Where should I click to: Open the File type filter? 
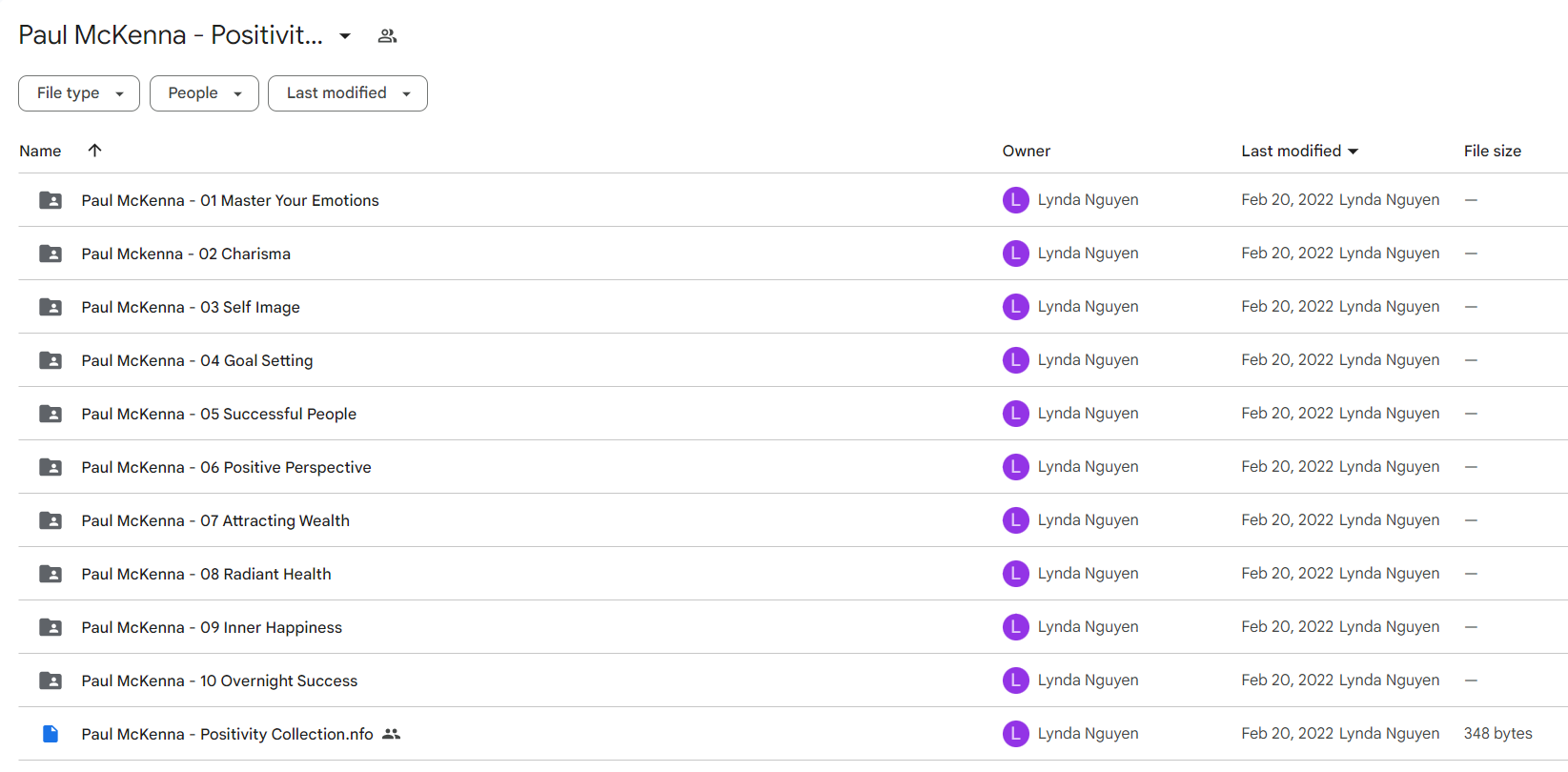(79, 93)
